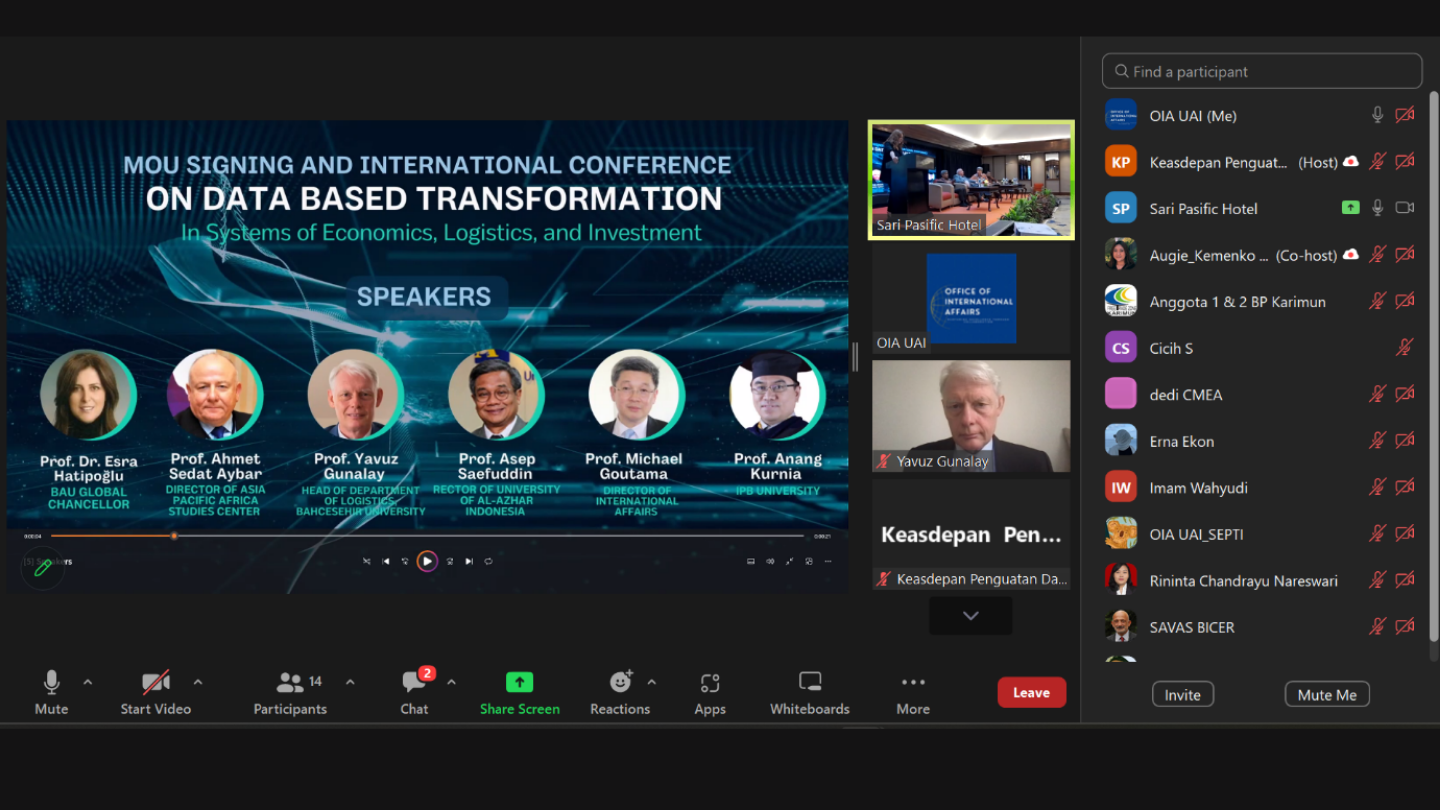Select the Yavuz Gunalay video tile
The height and width of the screenshot is (810, 1440).
pos(971,416)
